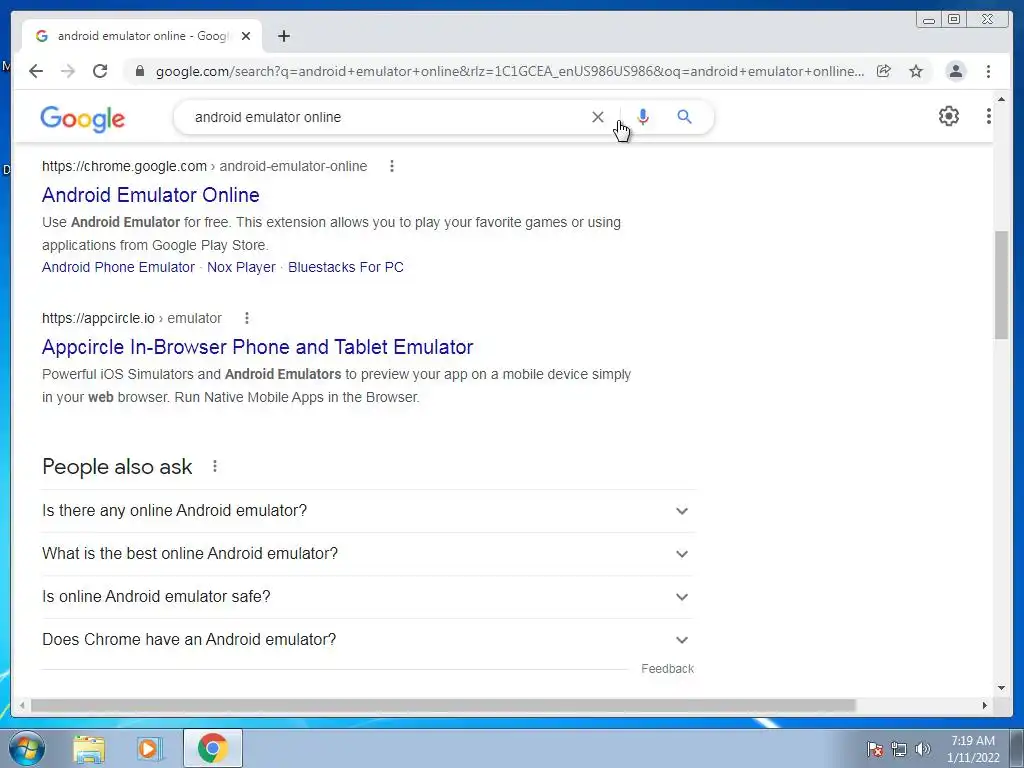View site info via the lock icon
This screenshot has width=1024, height=768.
point(139,71)
